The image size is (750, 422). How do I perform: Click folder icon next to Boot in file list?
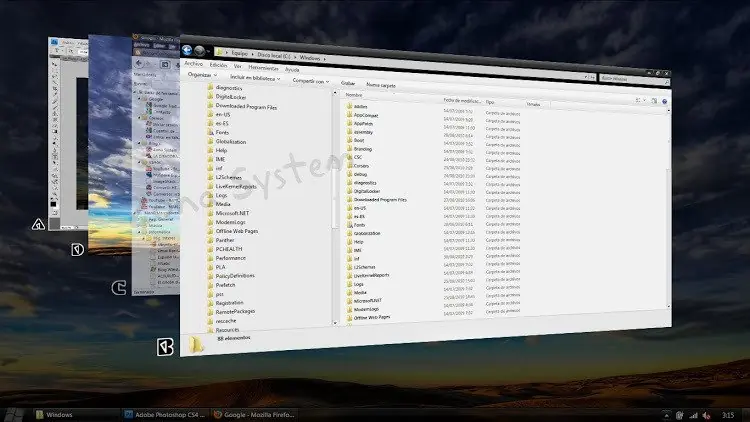tap(349, 140)
